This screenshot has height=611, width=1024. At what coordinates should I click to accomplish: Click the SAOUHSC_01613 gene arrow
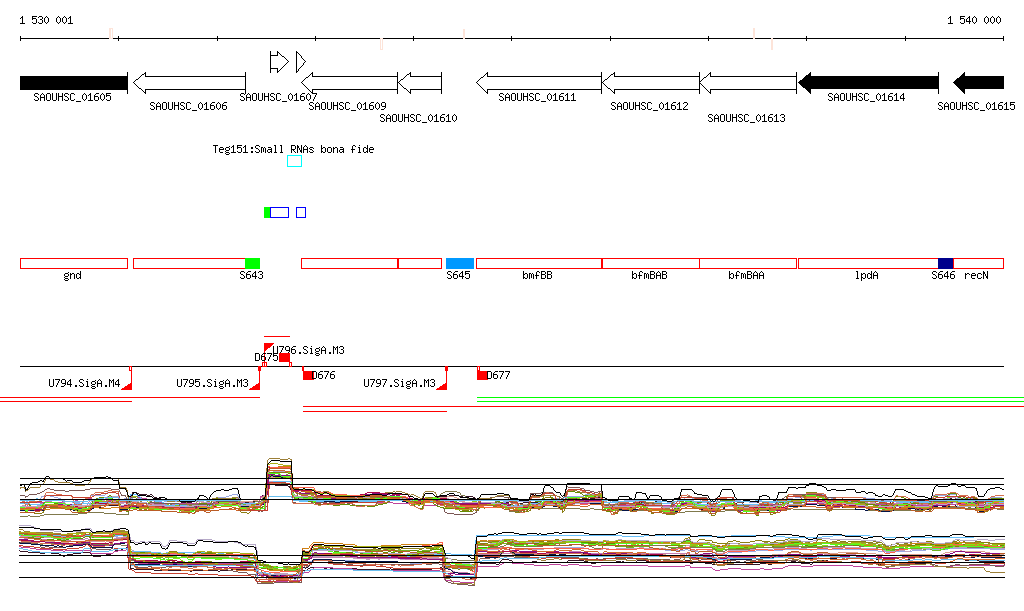[747, 82]
